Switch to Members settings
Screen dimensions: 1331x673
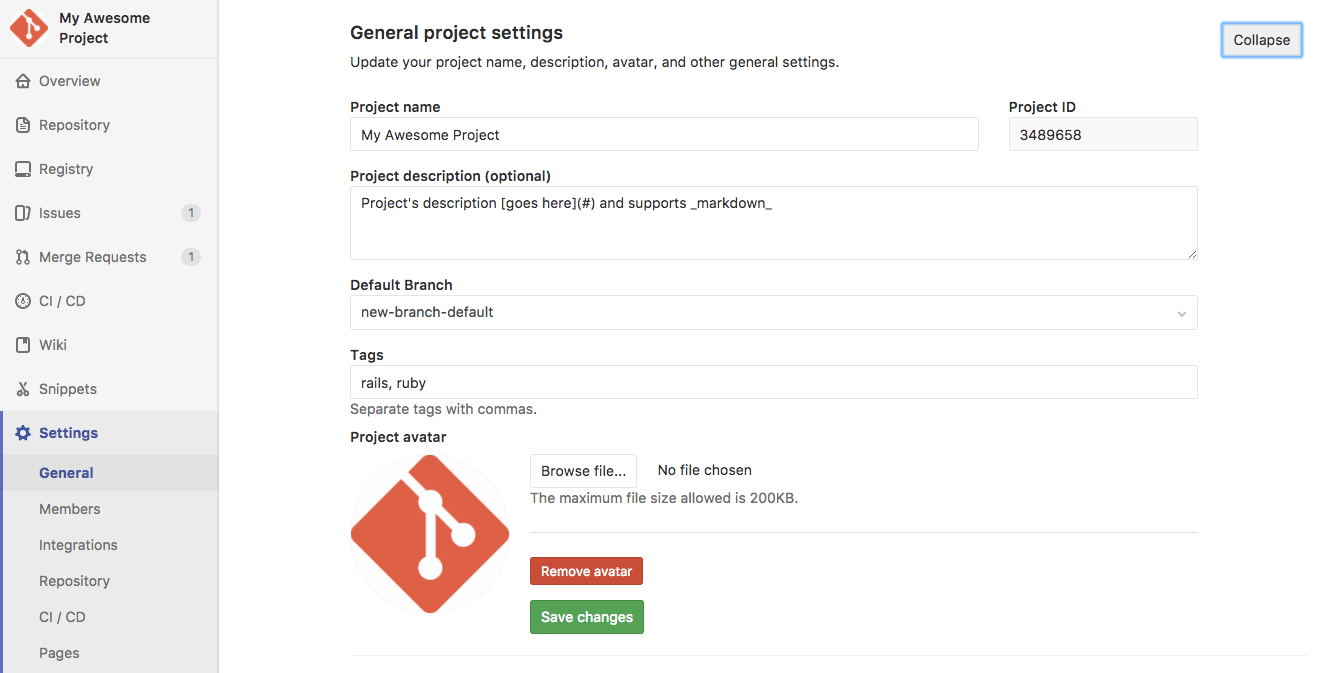pyautogui.click(x=69, y=509)
